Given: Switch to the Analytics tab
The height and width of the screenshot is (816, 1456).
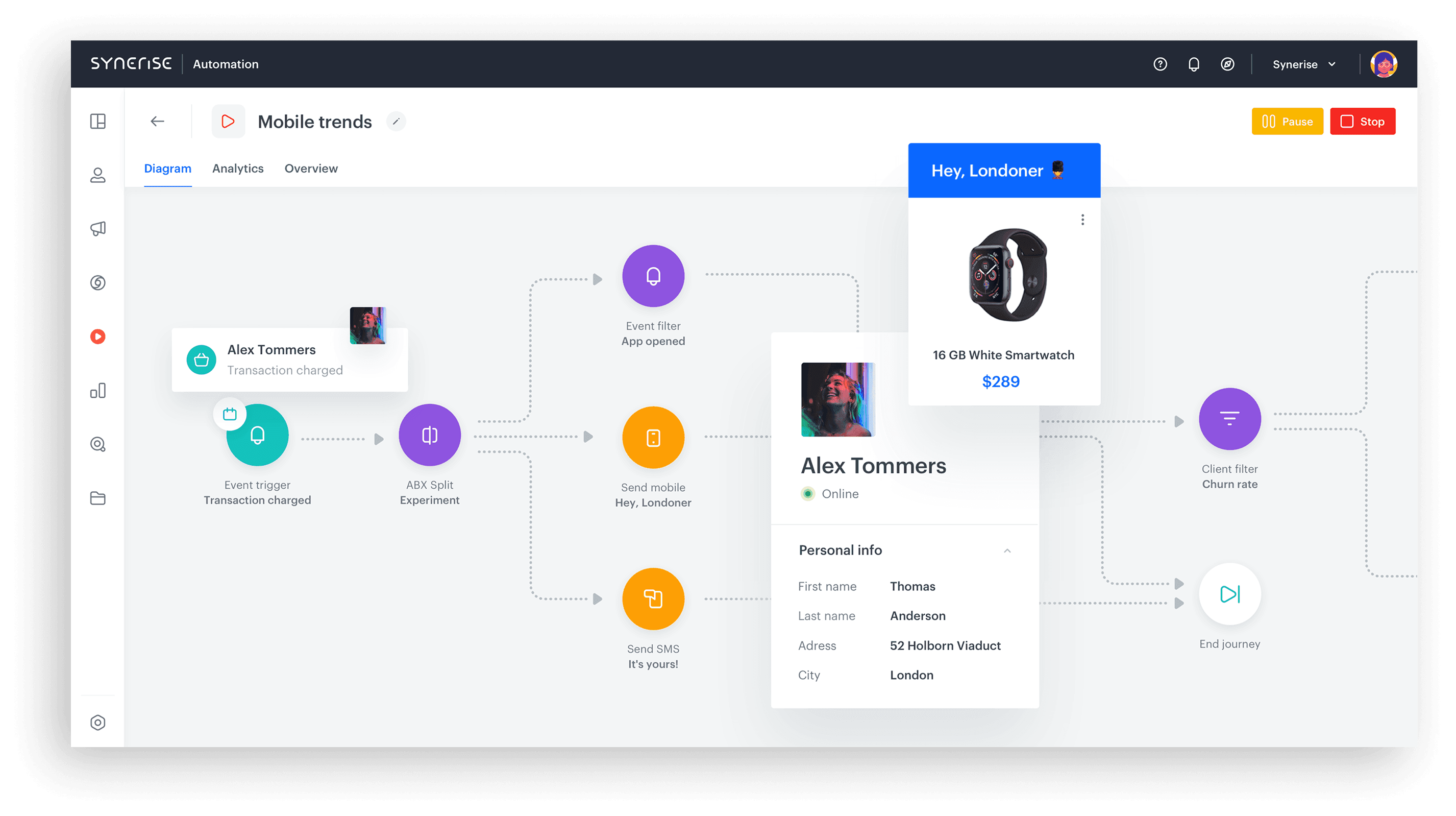Looking at the screenshot, I should (x=238, y=169).
